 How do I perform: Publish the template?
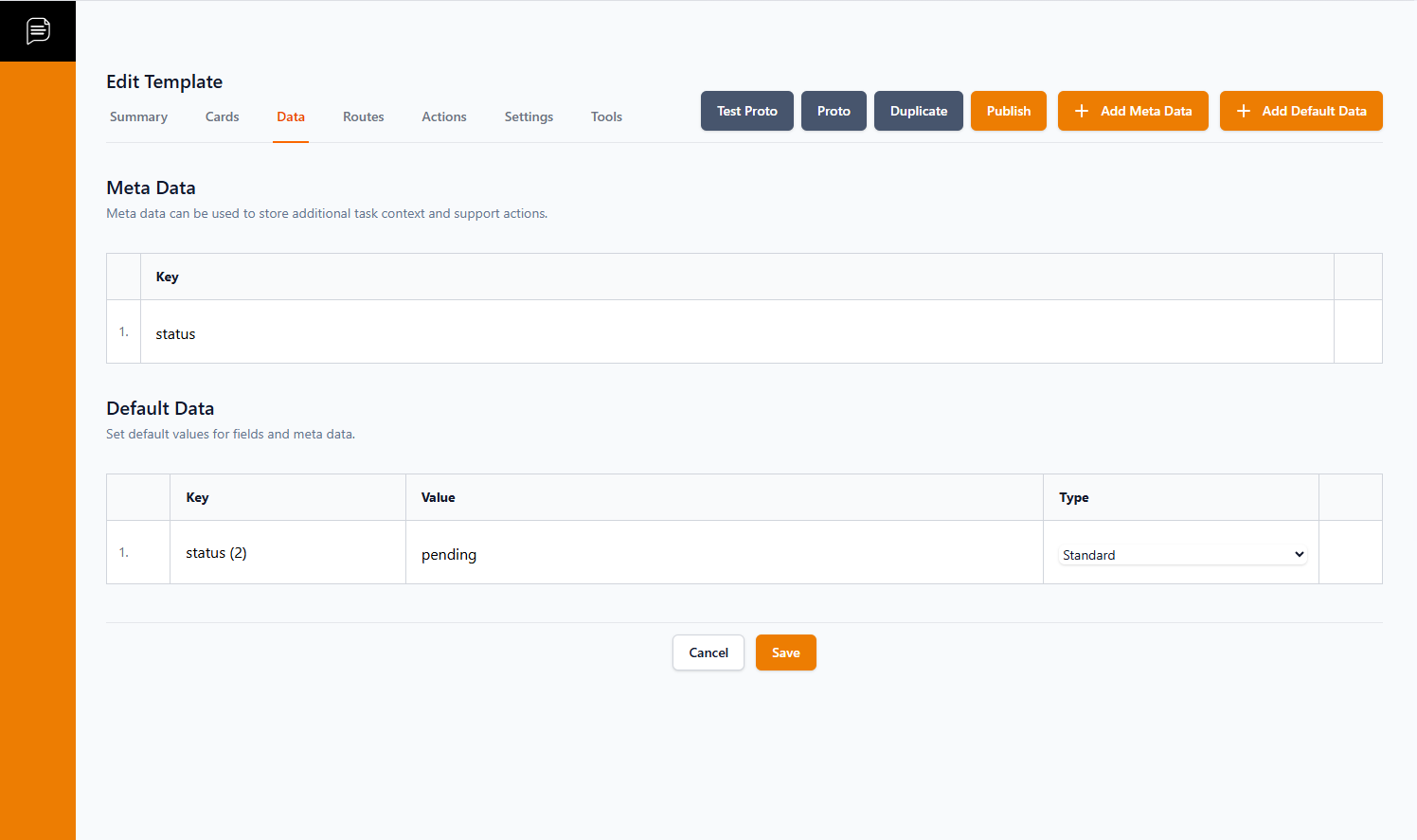(x=1008, y=111)
